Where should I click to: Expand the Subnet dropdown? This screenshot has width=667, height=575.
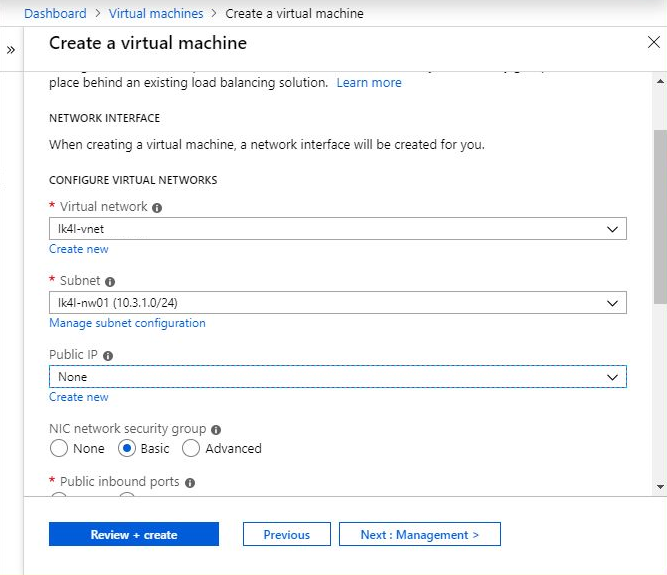point(337,303)
